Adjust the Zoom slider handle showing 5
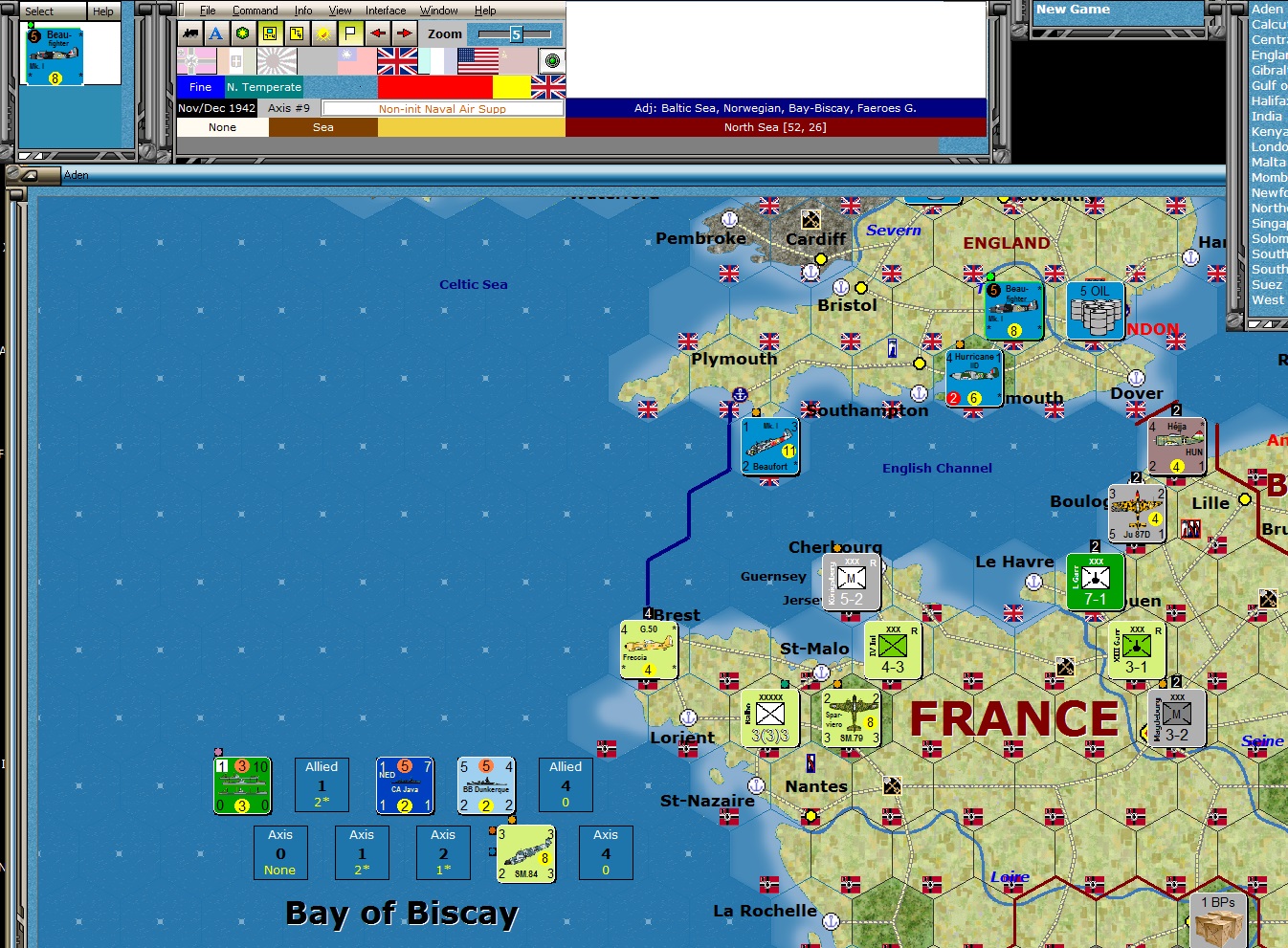 516,34
